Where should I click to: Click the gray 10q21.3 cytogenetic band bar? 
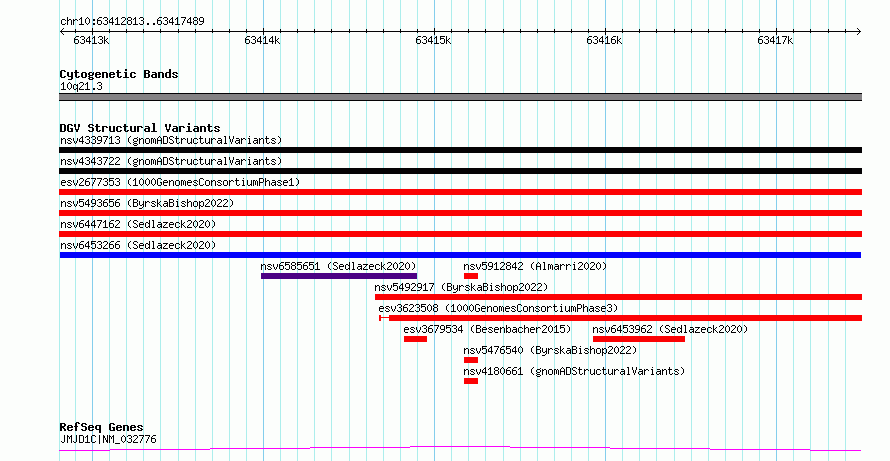[460, 97]
